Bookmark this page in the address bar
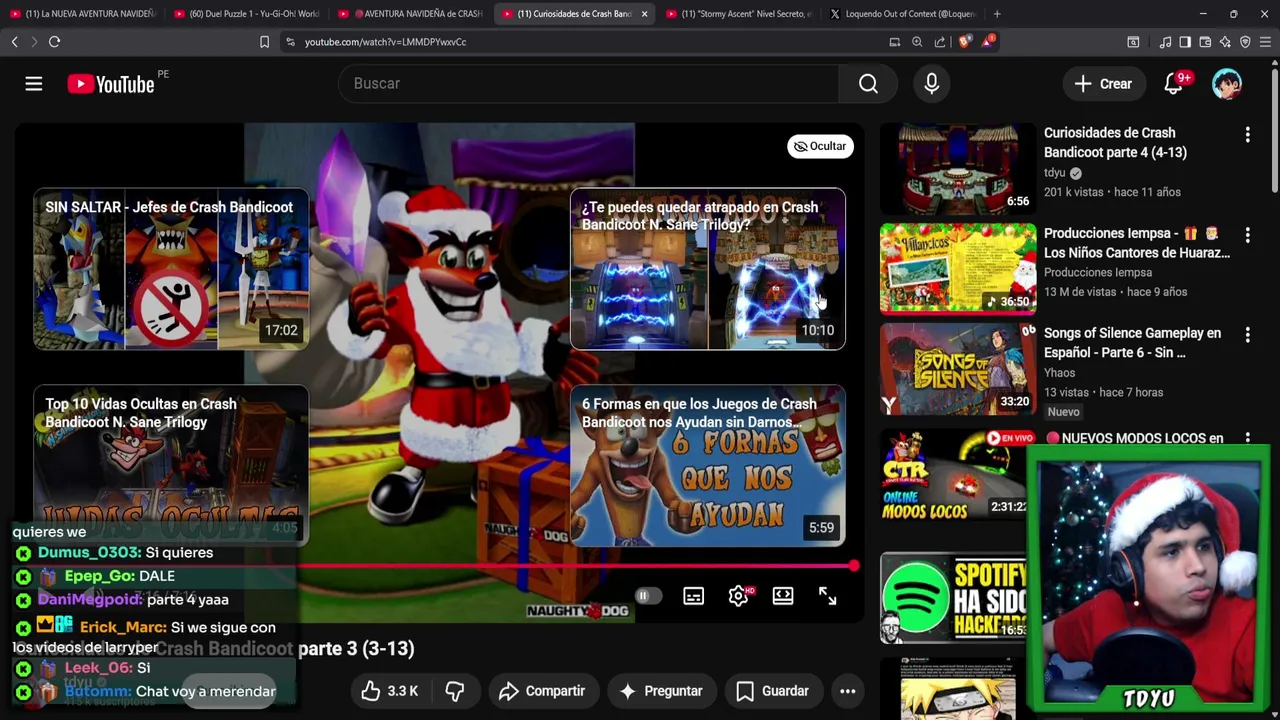 click(264, 42)
